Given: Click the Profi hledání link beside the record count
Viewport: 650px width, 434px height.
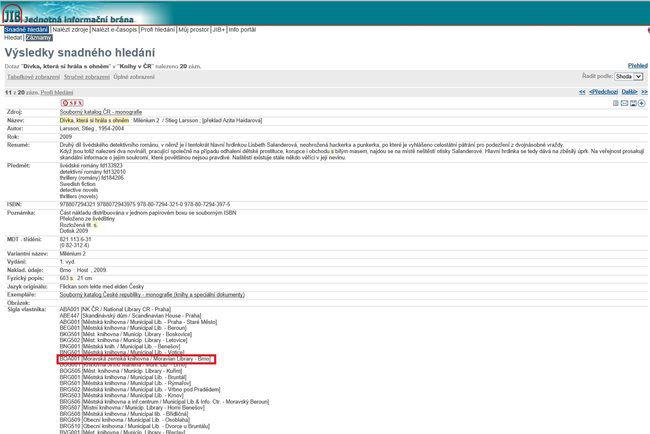Looking at the screenshot, I should tap(57, 93).
